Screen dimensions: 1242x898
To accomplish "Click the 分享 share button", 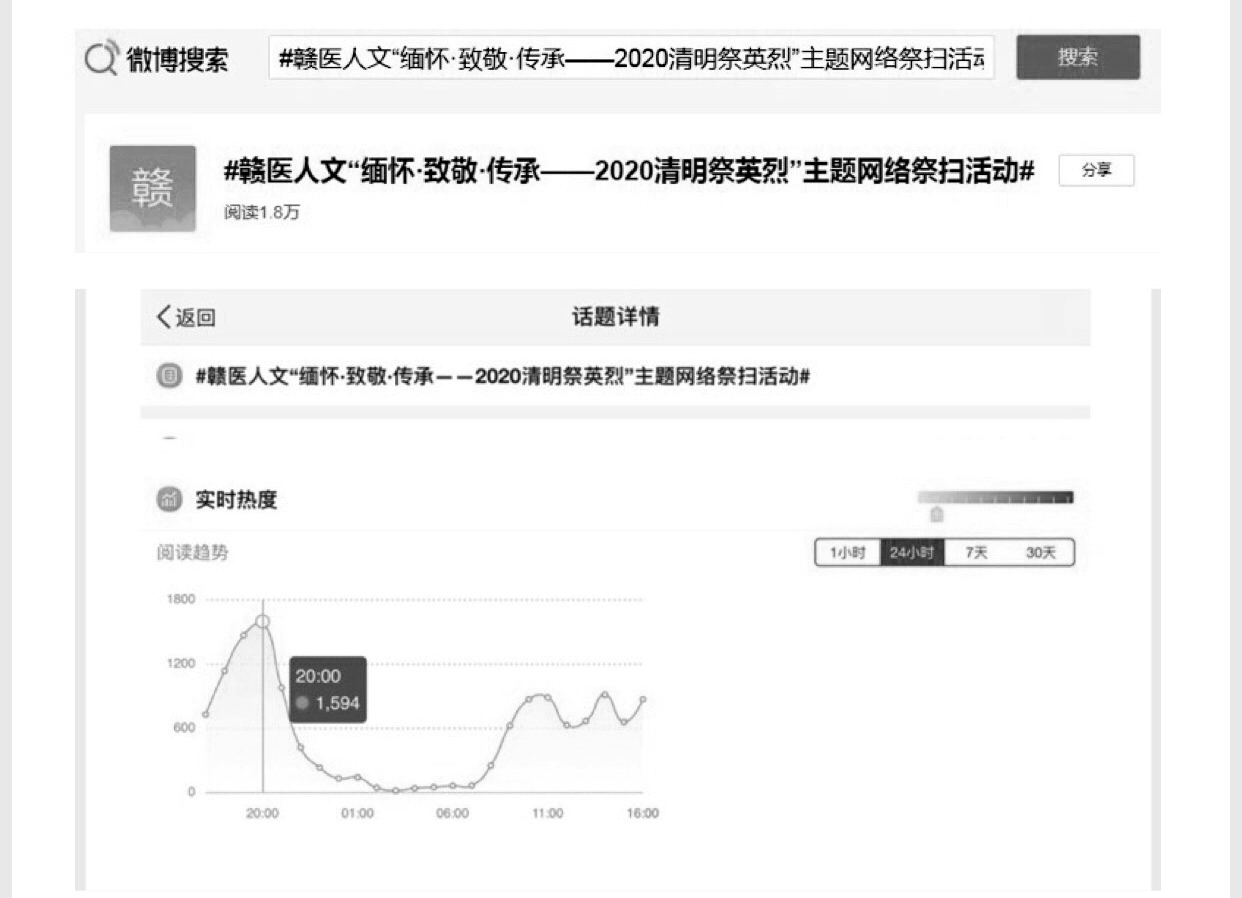I will coord(1096,171).
